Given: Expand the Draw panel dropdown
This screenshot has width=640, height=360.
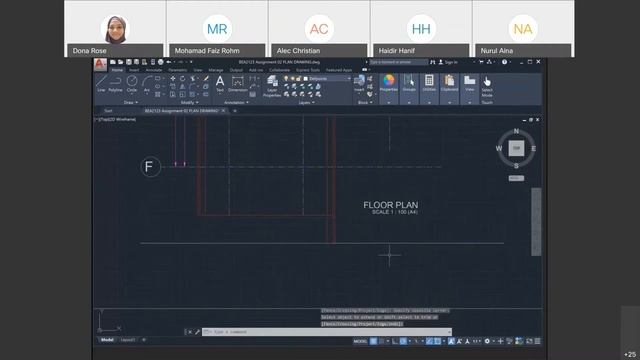Looking at the screenshot, I should (x=131, y=102).
